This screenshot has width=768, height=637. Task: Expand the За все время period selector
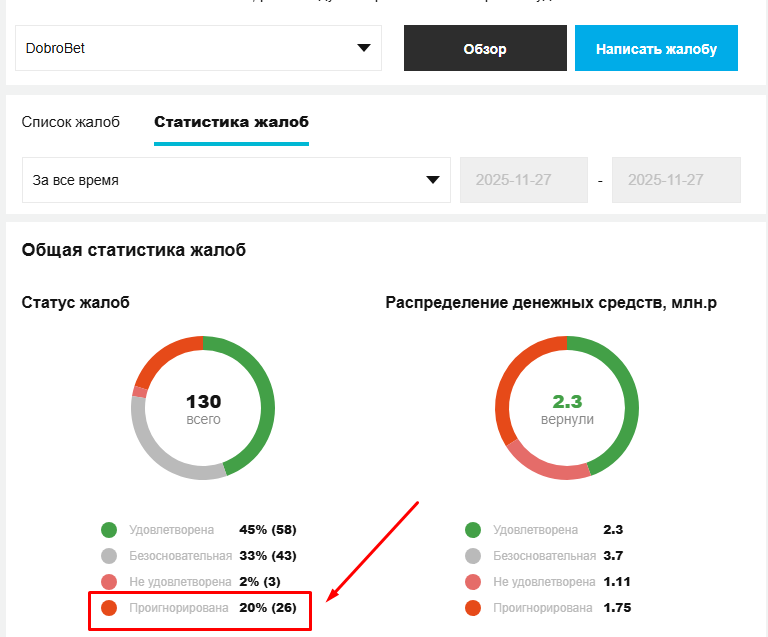pyautogui.click(x=234, y=180)
